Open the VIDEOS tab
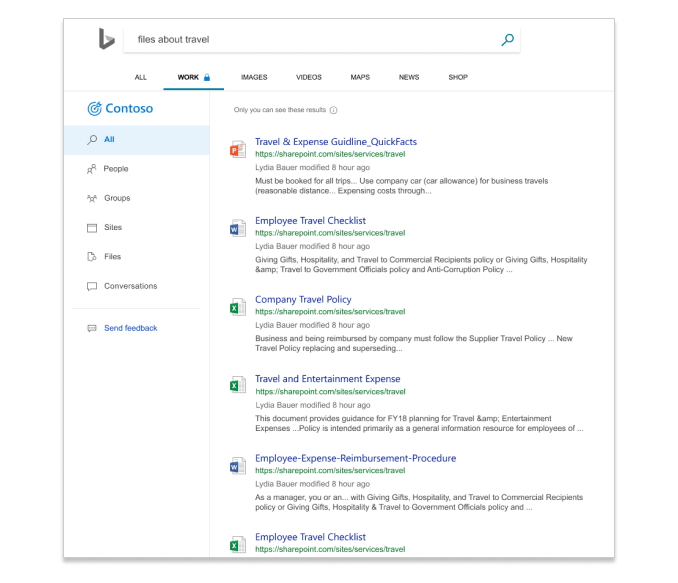The width and height of the screenshot is (678, 583). click(x=309, y=77)
